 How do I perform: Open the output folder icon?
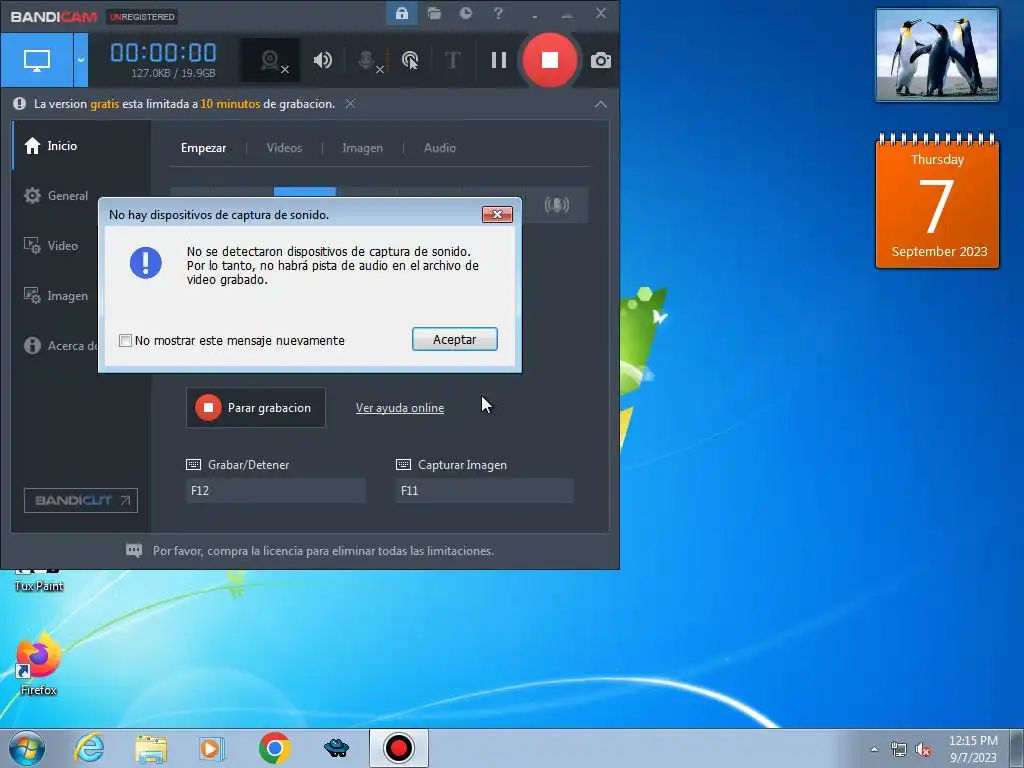(434, 14)
